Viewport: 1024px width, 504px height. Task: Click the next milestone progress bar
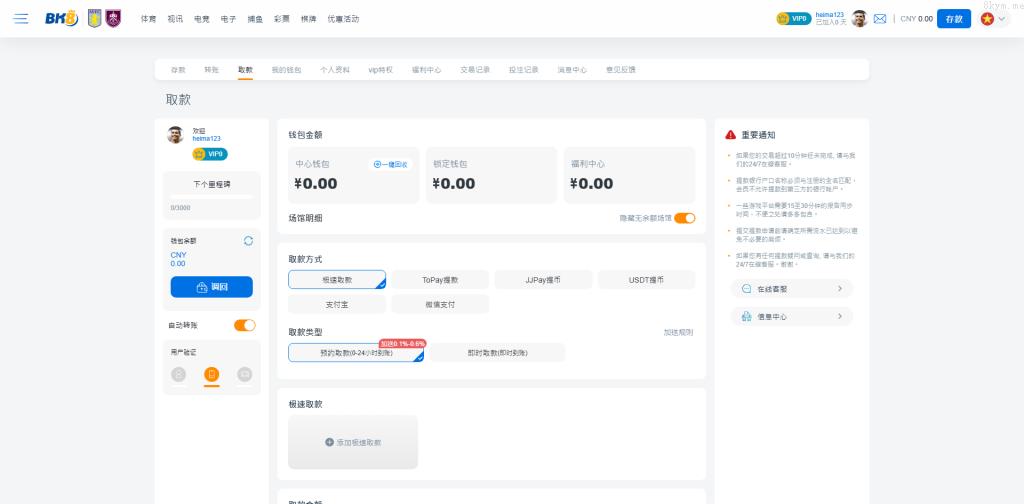click(211, 197)
